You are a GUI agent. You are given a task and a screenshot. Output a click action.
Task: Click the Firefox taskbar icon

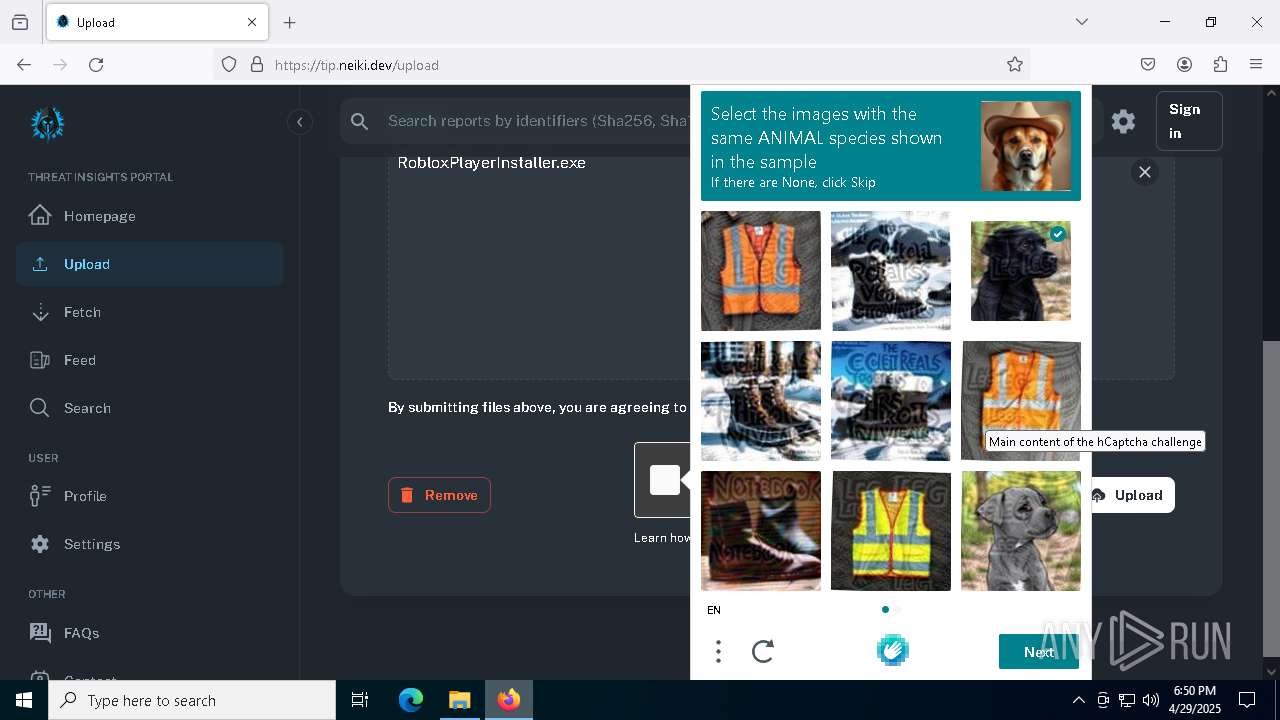[x=509, y=700]
